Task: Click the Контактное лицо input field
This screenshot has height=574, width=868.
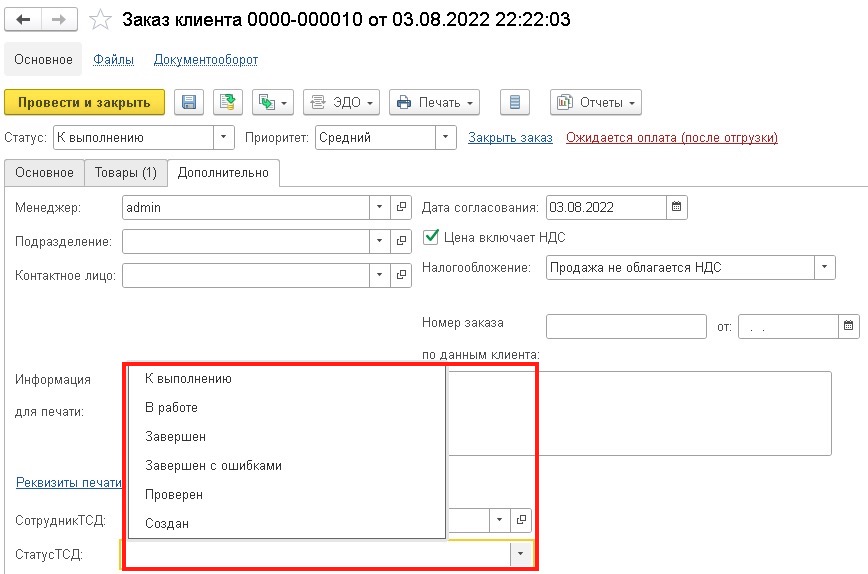Action: click(246, 275)
